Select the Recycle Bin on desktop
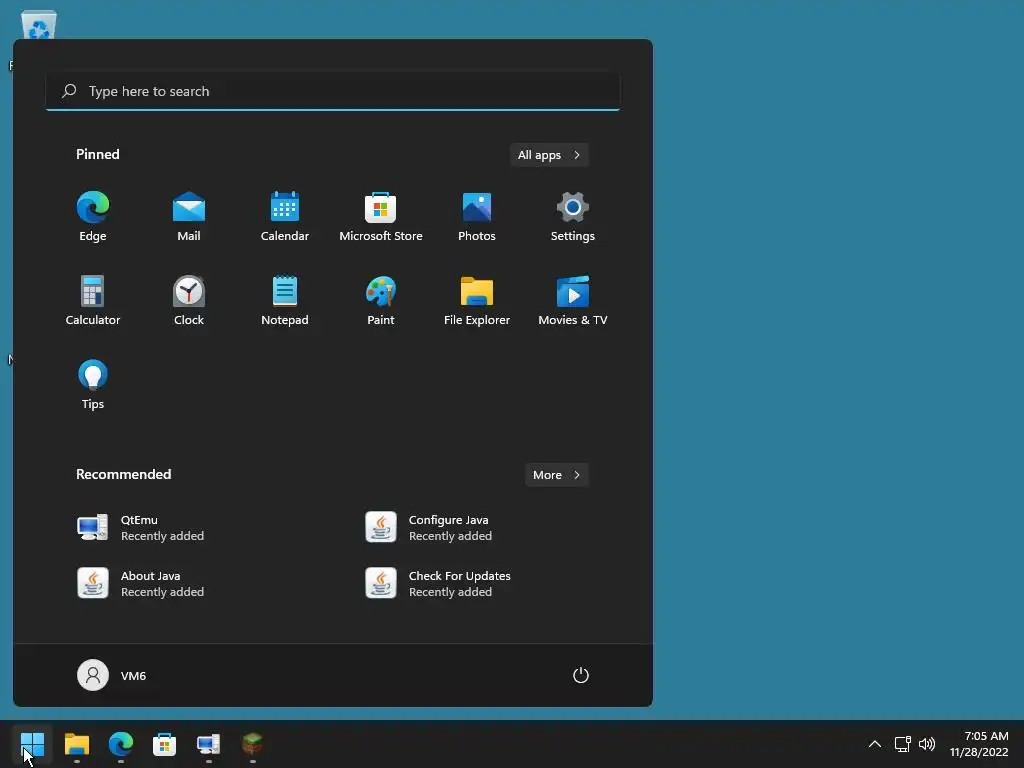Image resolution: width=1024 pixels, height=768 pixels. [39, 25]
